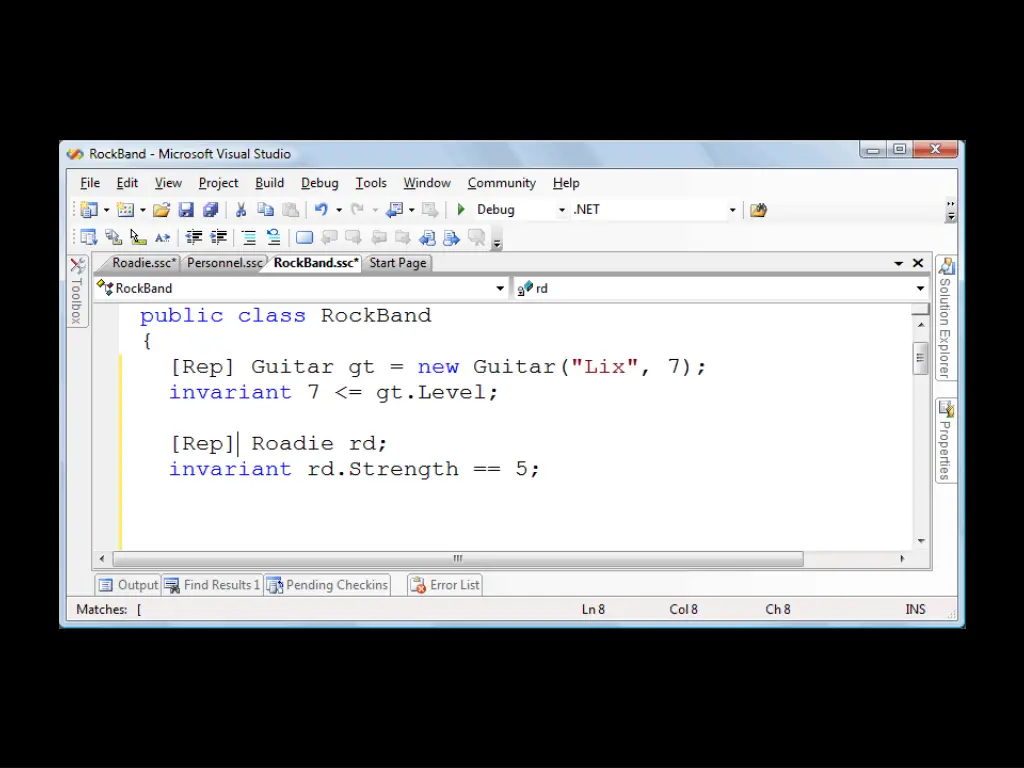Uncomment the selected lines icon
Screen dimensions: 1024x768
pyautogui.click(x=273, y=238)
